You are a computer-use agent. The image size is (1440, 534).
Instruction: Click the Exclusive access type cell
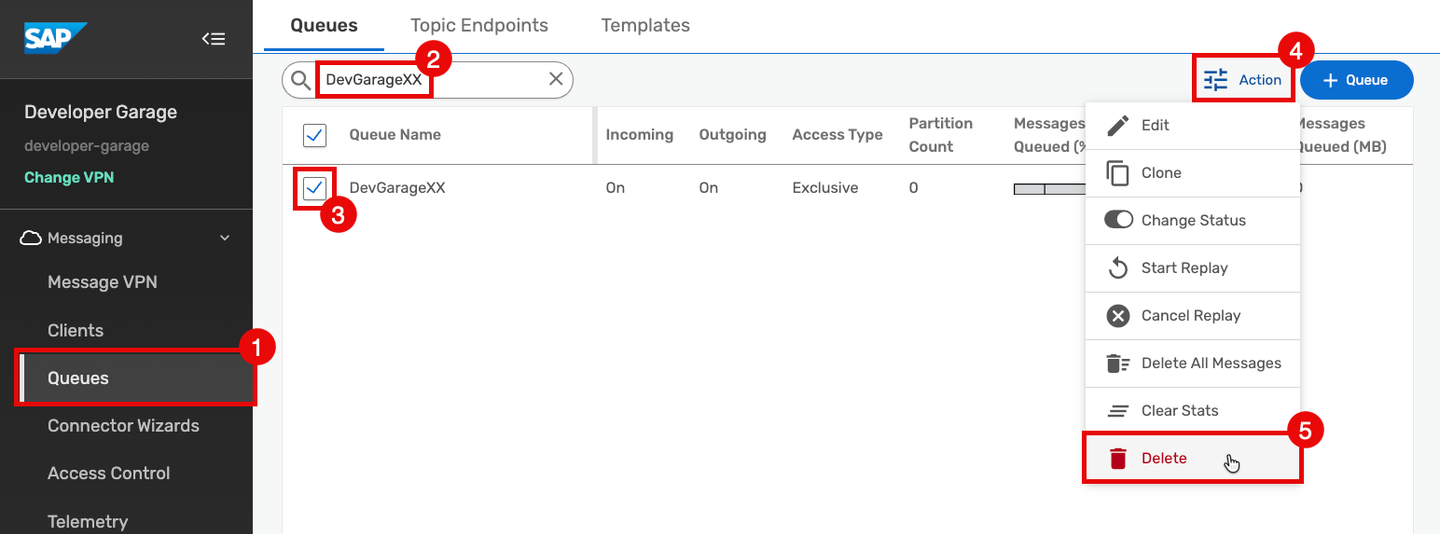point(826,187)
